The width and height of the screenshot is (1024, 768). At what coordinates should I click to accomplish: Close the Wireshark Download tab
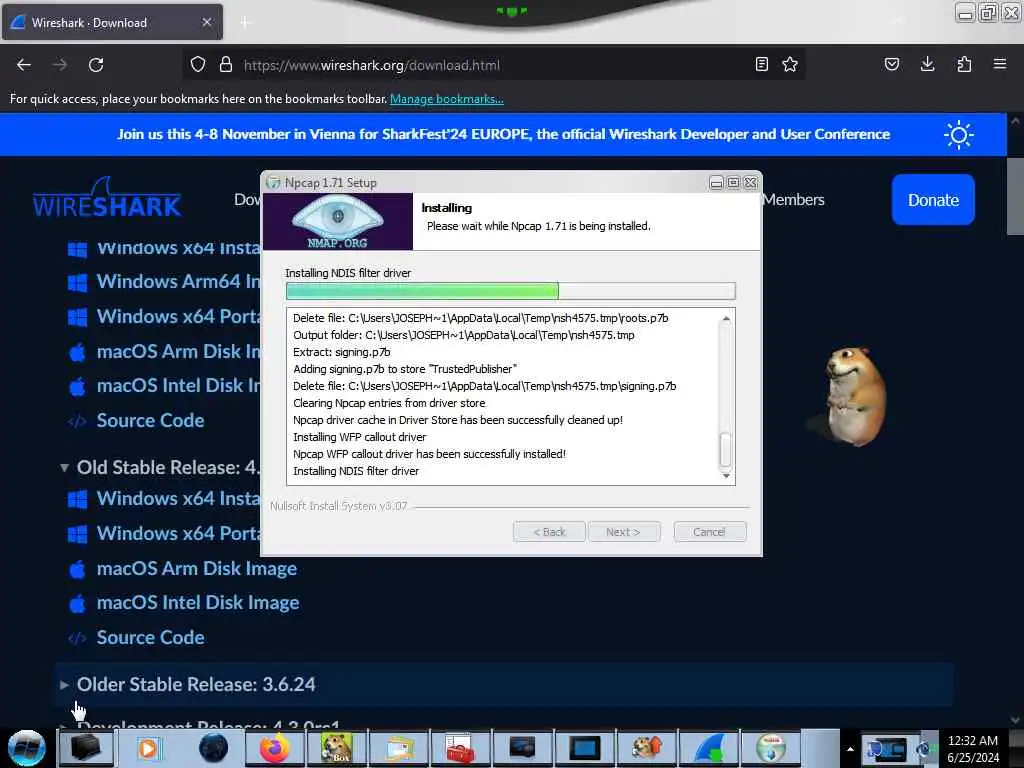[x=206, y=22]
